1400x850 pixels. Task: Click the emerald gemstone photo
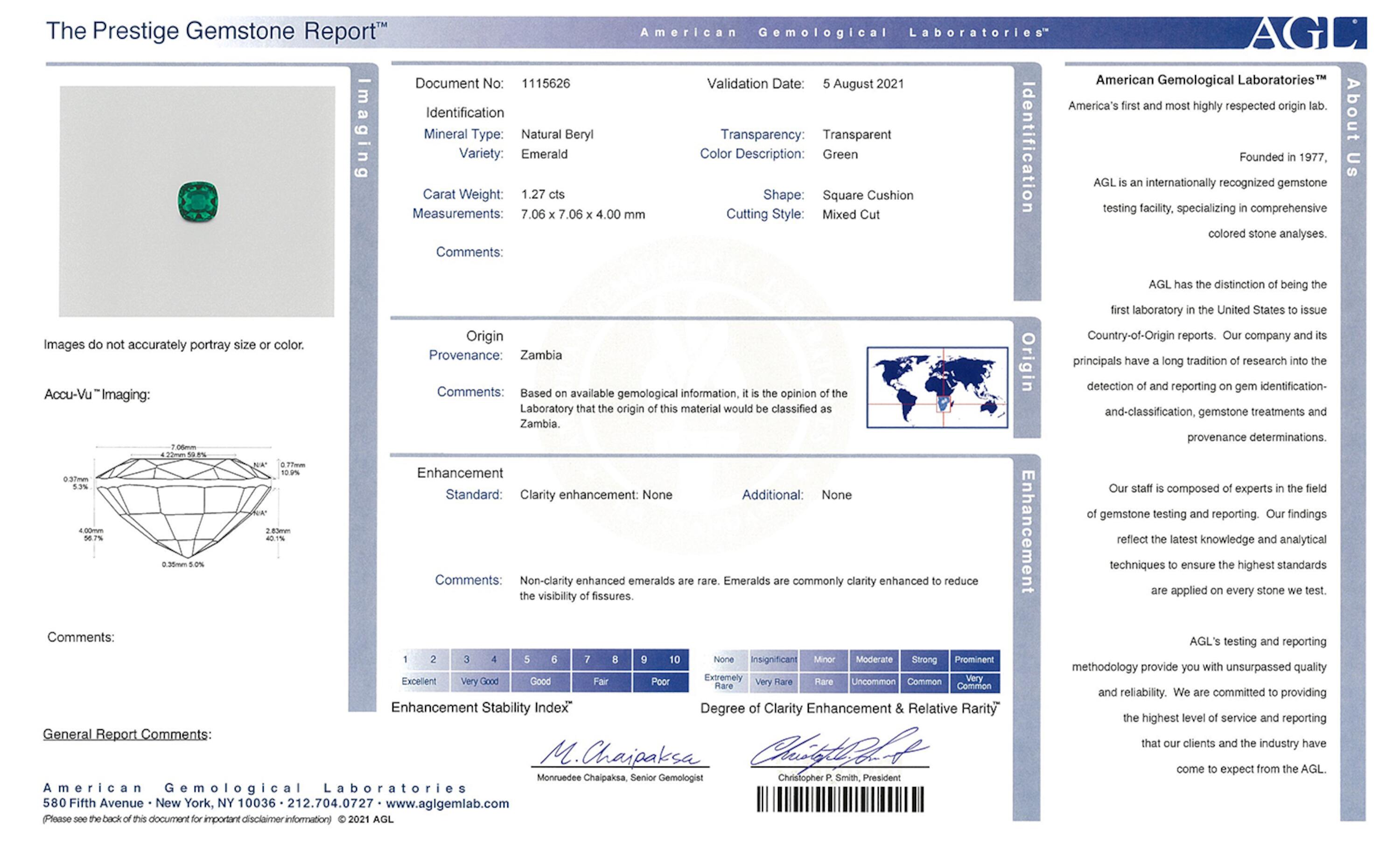(x=198, y=201)
